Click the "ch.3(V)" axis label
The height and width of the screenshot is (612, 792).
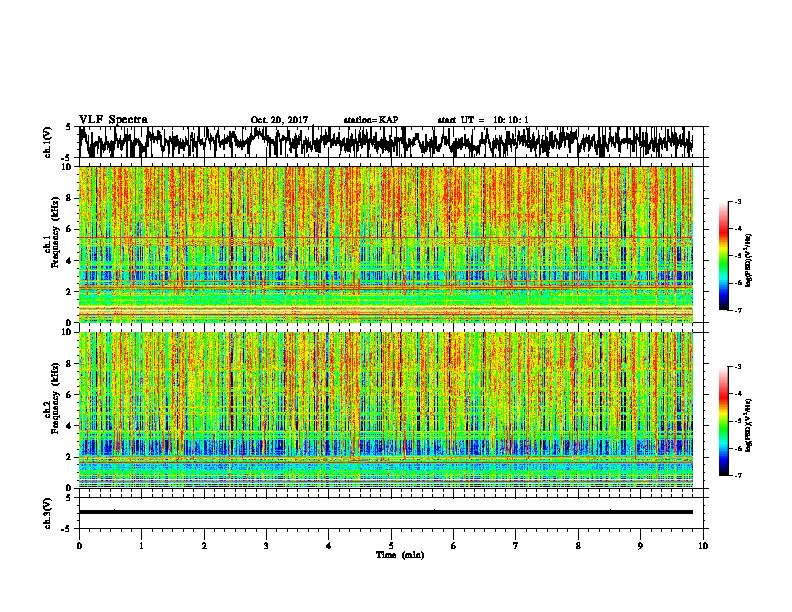pyautogui.click(x=47, y=513)
